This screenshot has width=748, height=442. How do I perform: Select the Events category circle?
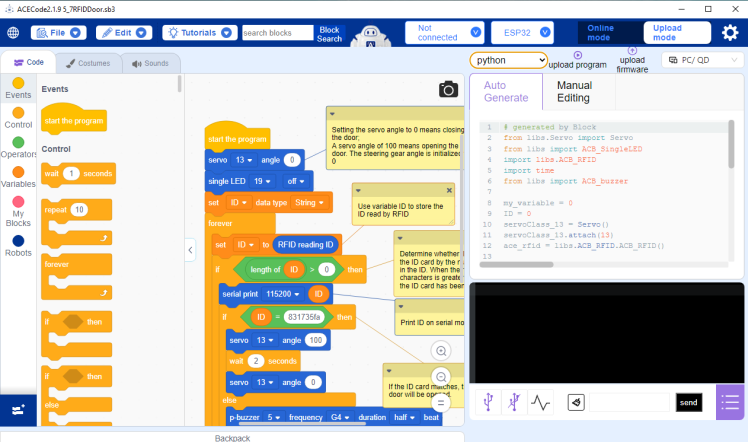tap(18, 83)
